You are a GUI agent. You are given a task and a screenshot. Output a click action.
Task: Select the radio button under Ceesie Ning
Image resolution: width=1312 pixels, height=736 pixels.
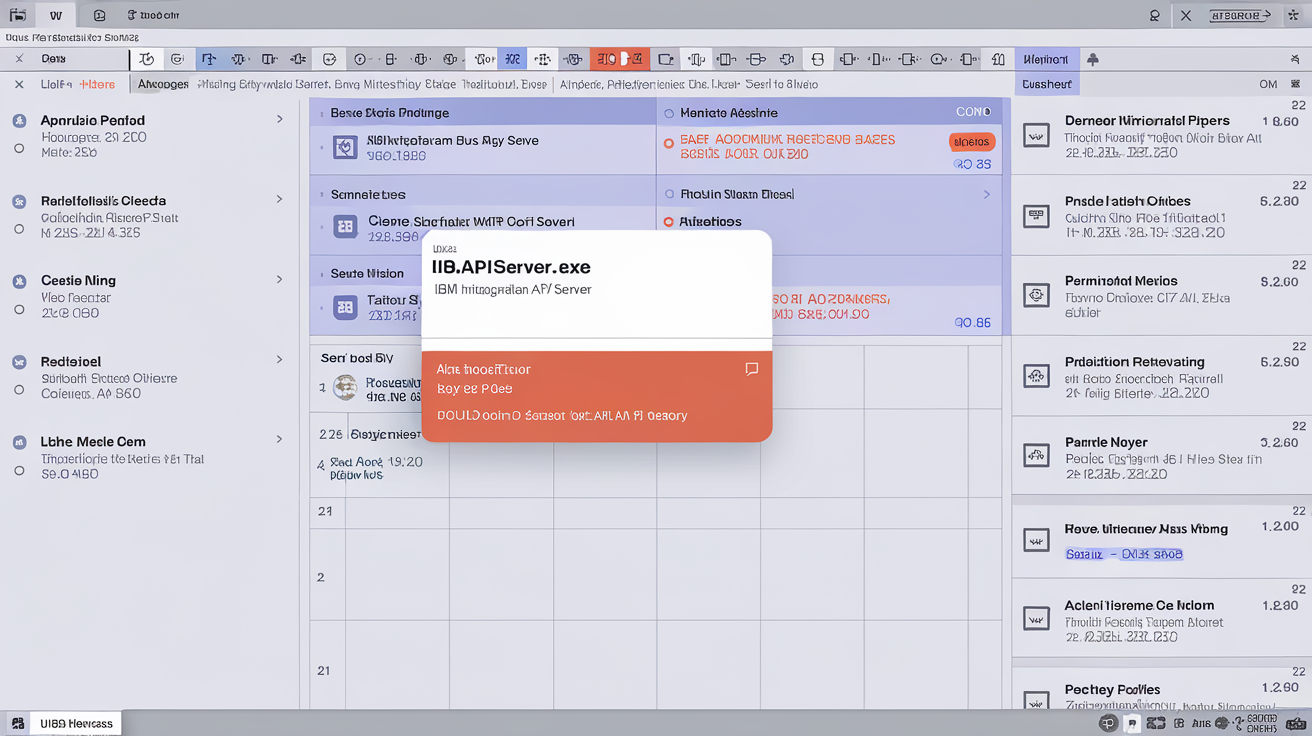(x=19, y=310)
